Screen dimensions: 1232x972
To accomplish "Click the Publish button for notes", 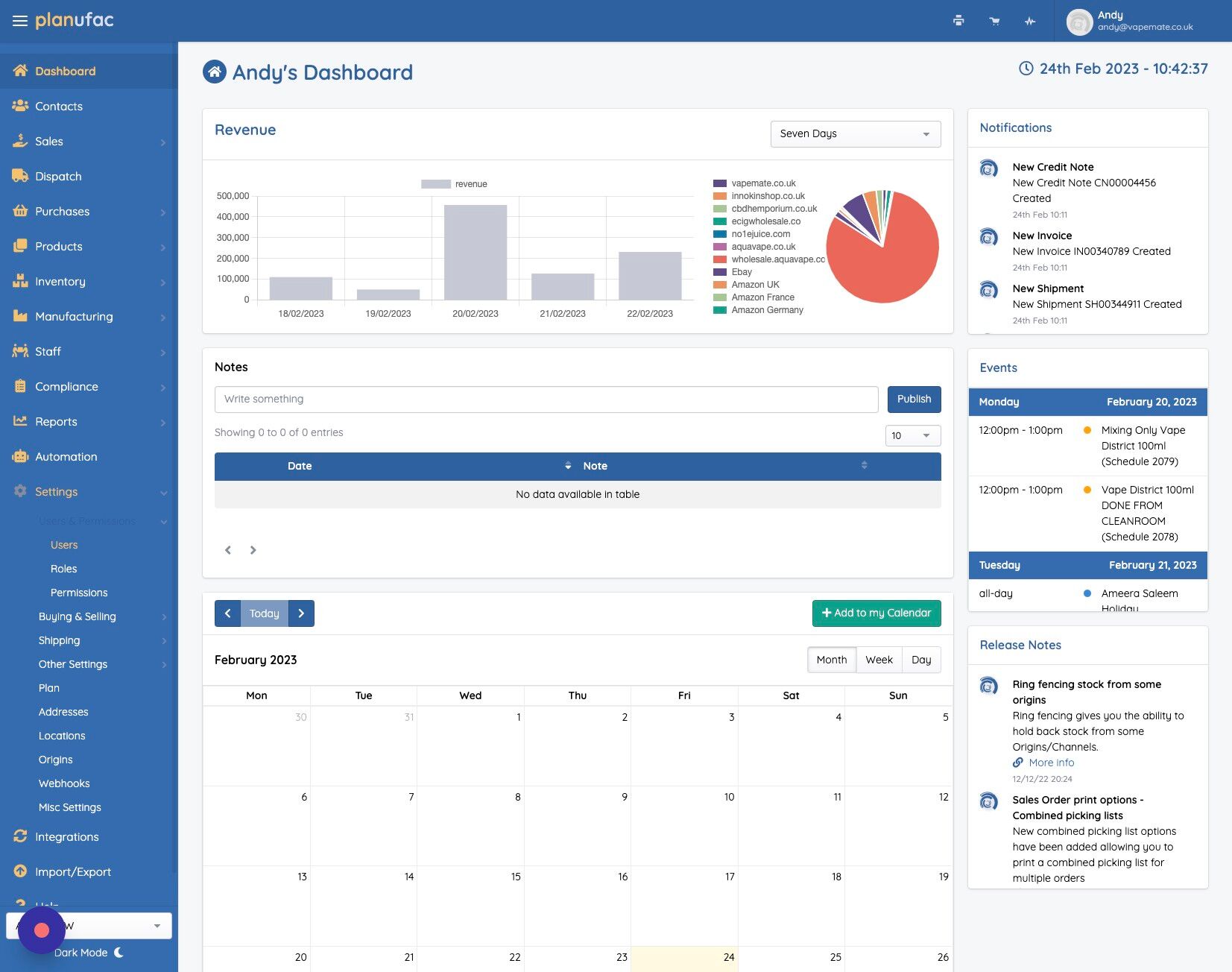I will (914, 400).
